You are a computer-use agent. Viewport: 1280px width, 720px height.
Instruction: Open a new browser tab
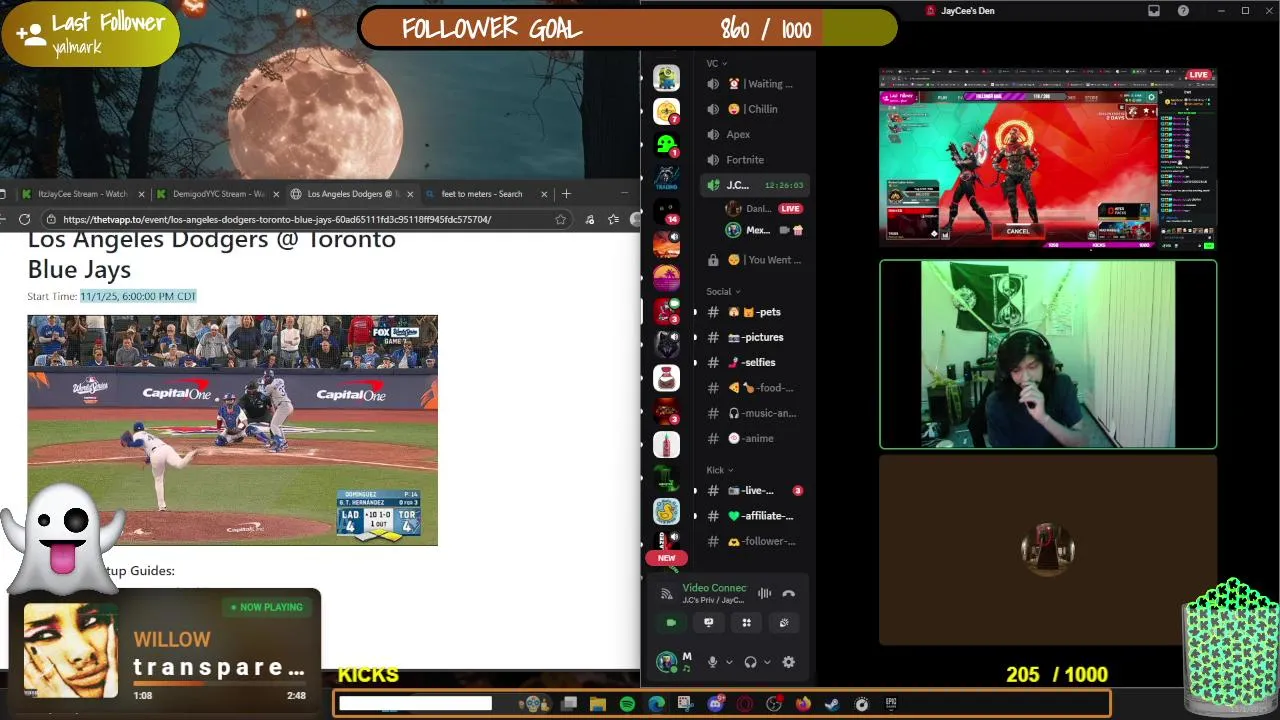click(x=566, y=194)
